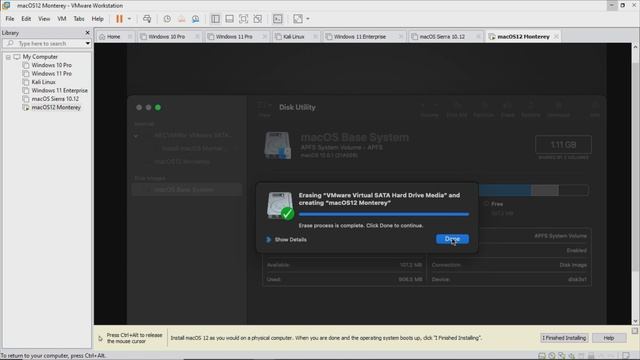640x360 pixels.
Task: Select Windows 11 Pro in library tree
Action: point(51,74)
